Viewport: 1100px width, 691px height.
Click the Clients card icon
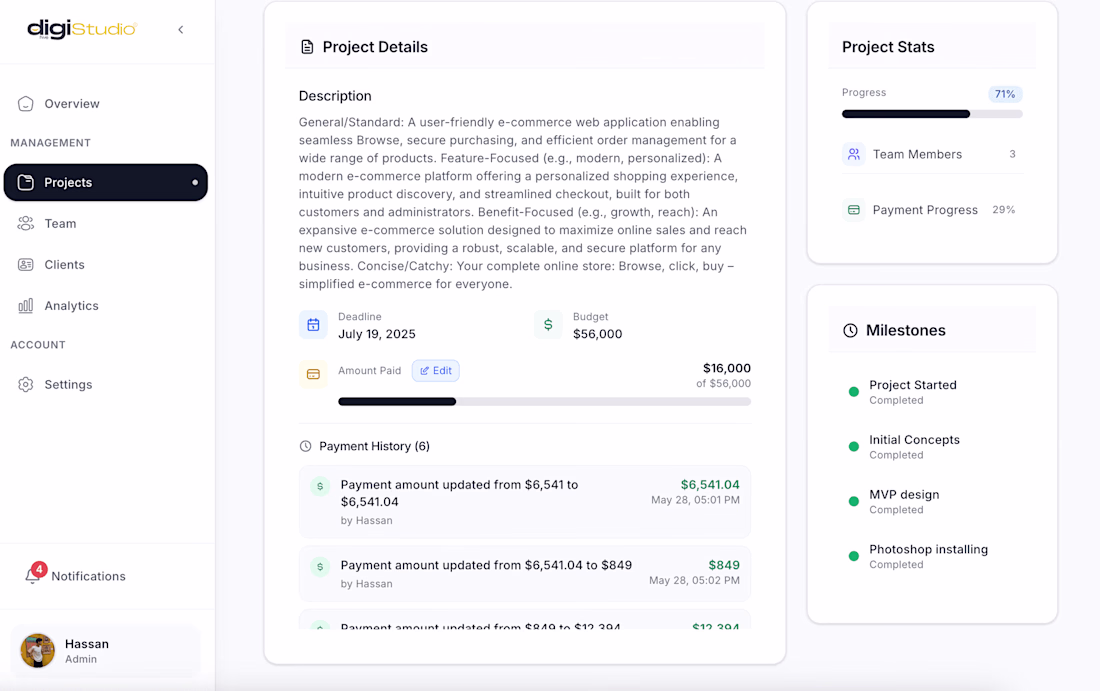tap(26, 265)
